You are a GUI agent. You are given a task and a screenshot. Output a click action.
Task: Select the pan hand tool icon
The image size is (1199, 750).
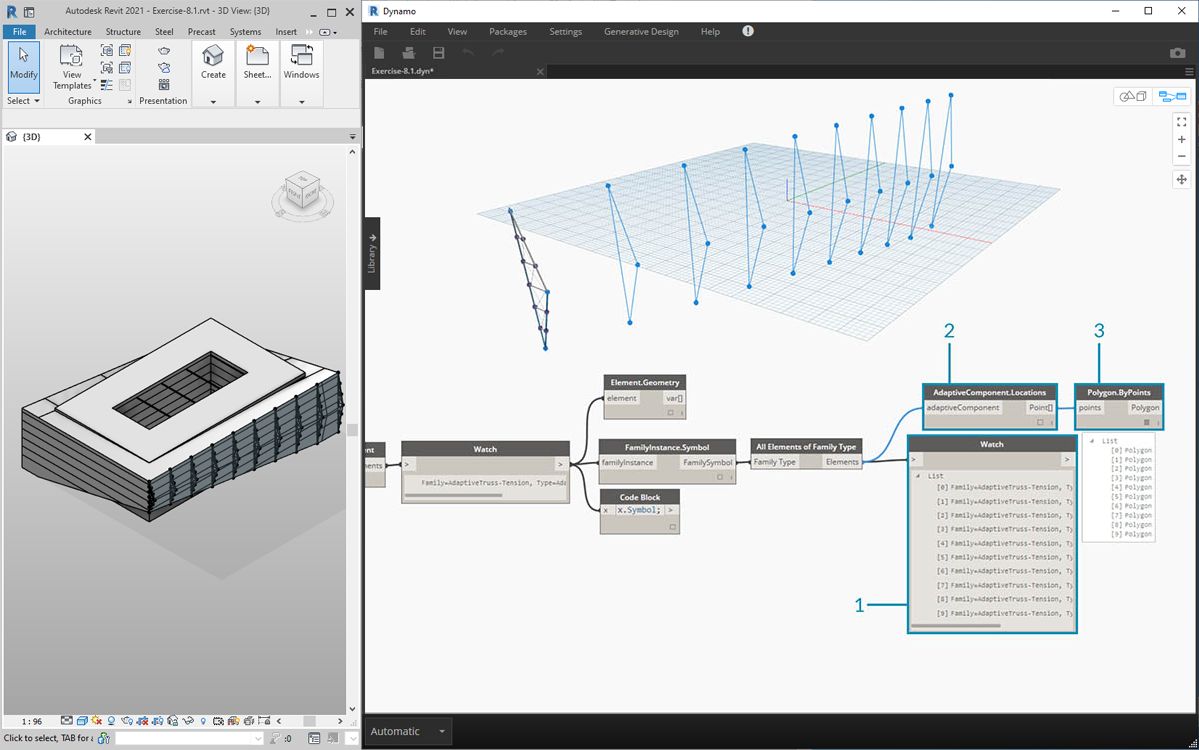pyautogui.click(x=1181, y=180)
